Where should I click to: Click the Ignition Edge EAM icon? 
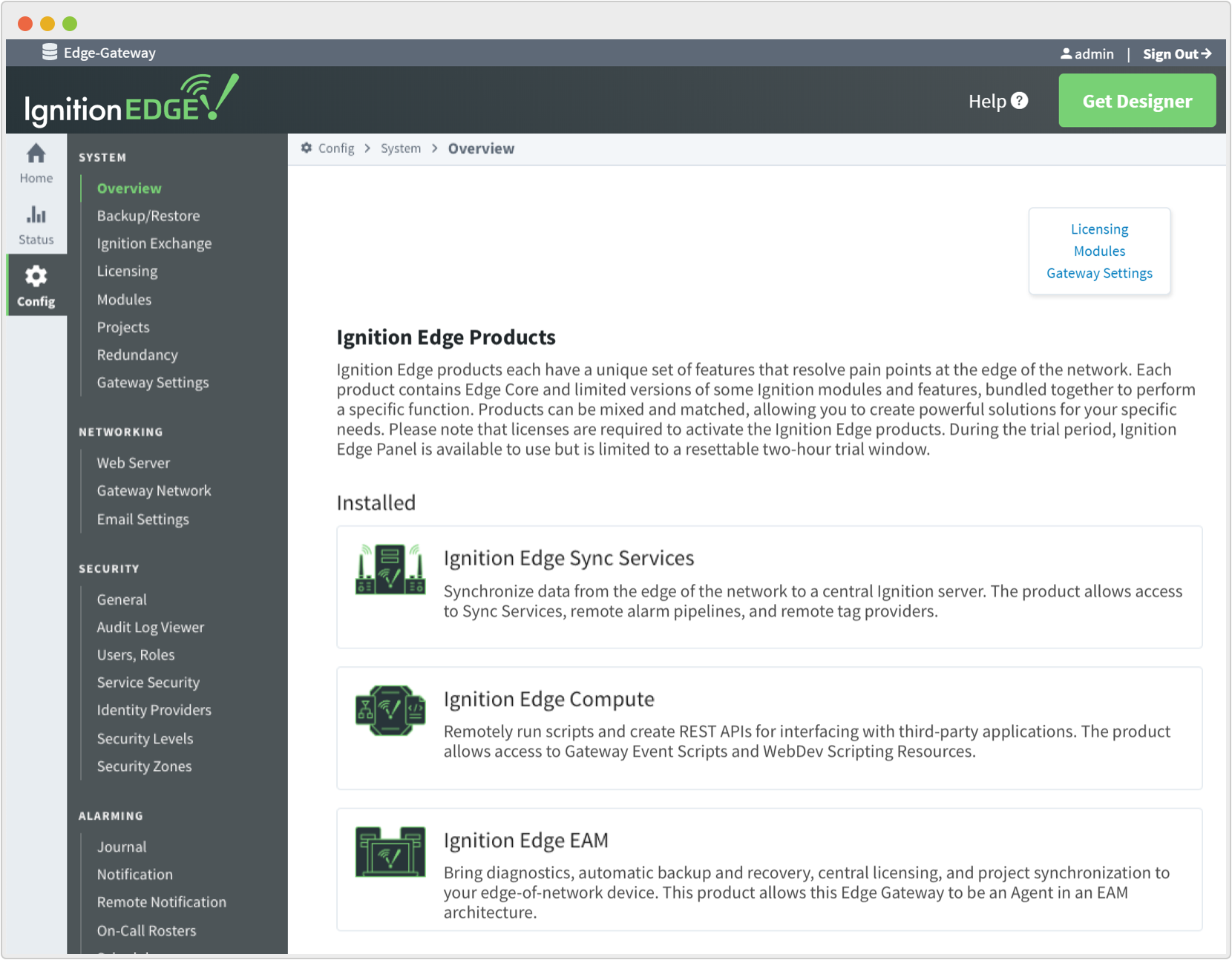coord(390,852)
